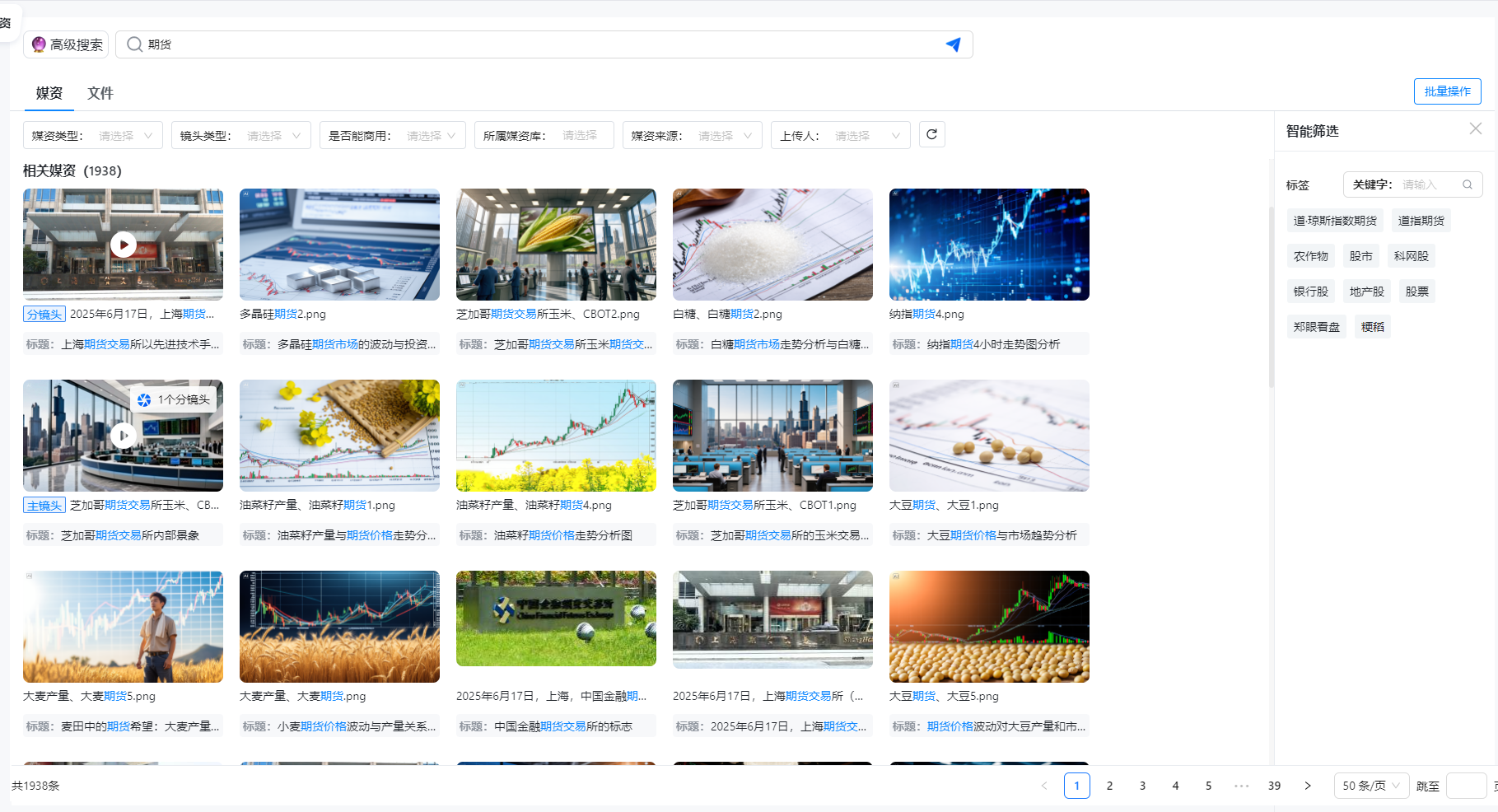Open 镜头类型 dropdown

click(x=241, y=135)
